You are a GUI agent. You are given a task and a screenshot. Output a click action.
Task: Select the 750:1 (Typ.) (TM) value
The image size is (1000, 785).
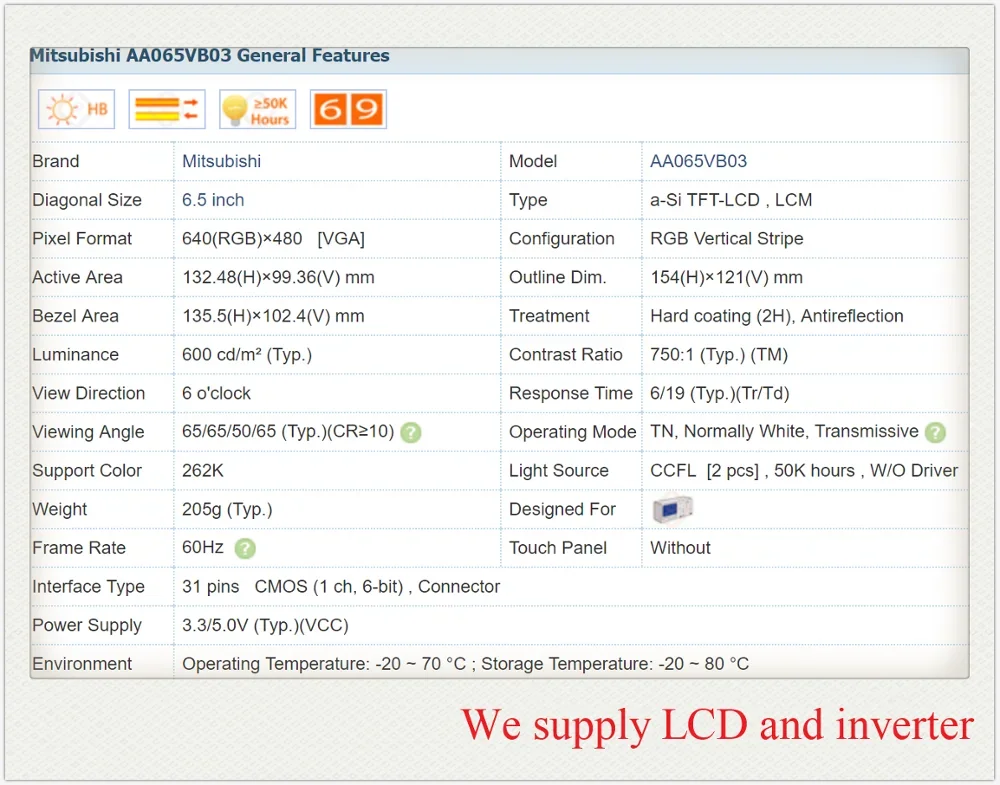tap(719, 355)
